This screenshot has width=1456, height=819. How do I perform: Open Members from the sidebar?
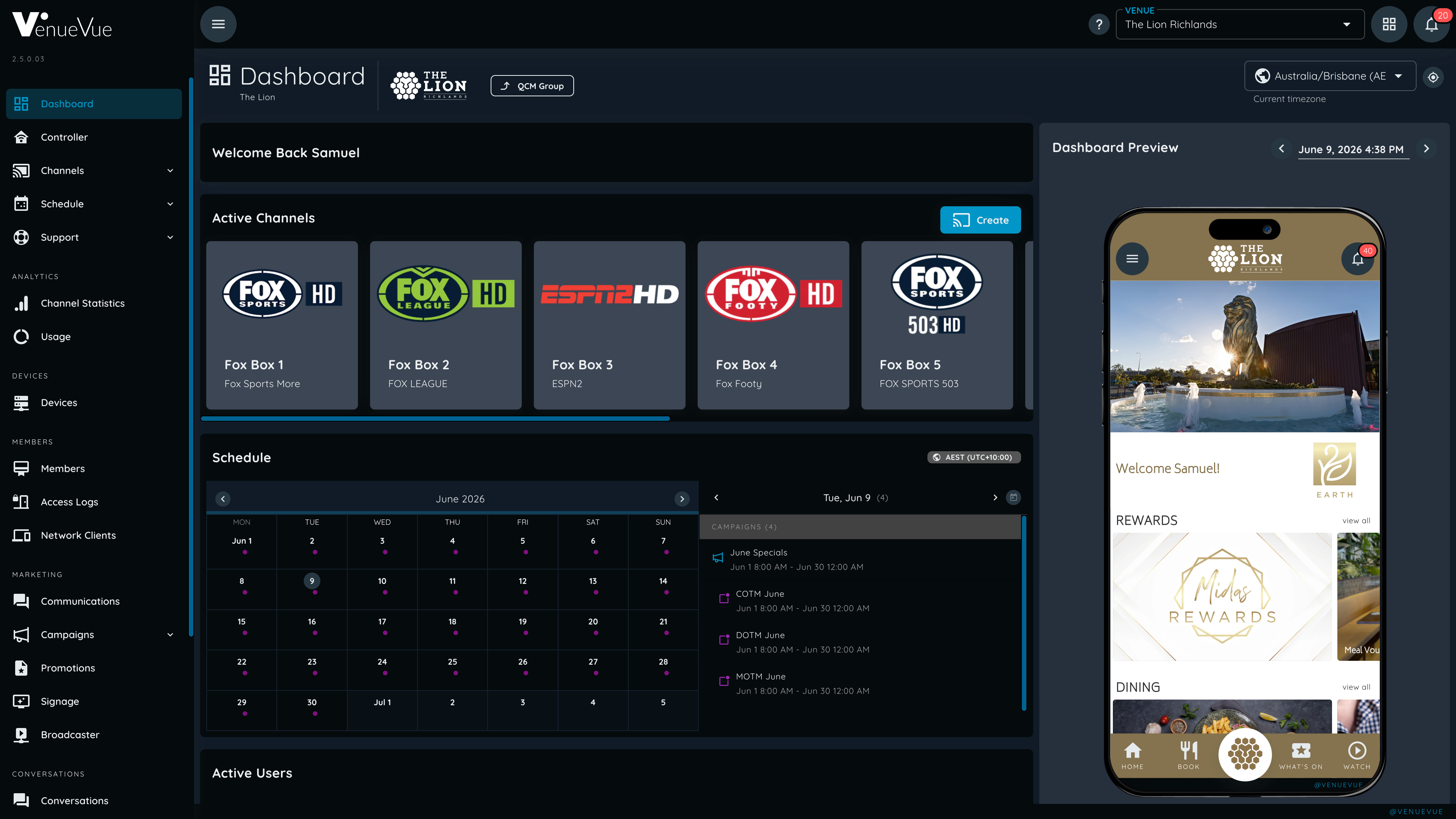coord(94,469)
